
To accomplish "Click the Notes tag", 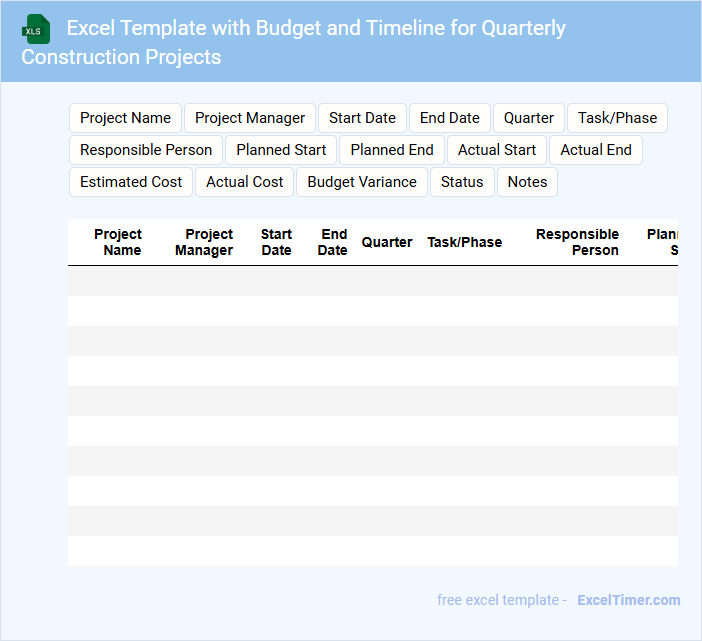I will point(527,182).
